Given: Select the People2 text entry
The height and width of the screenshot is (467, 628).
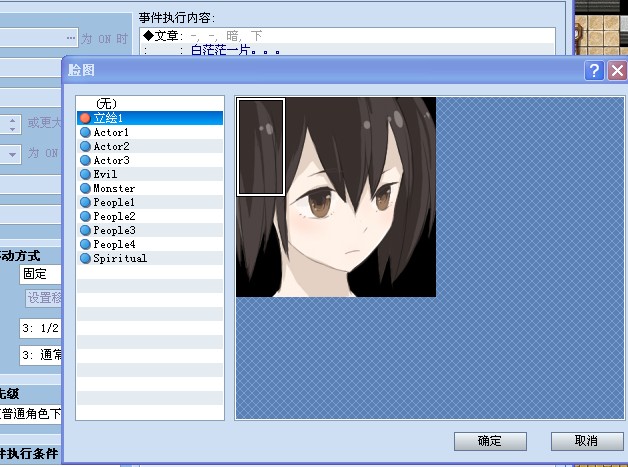Looking at the screenshot, I should point(114,216).
